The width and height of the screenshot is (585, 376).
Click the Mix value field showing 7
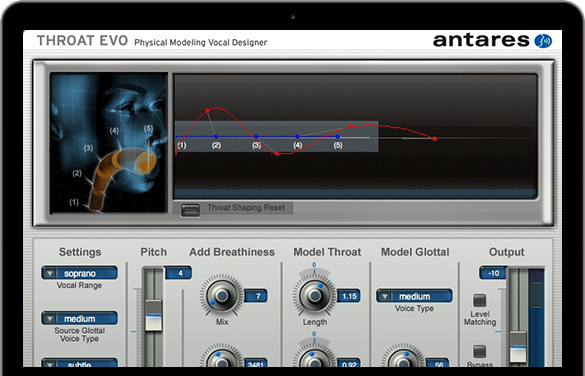click(x=256, y=296)
